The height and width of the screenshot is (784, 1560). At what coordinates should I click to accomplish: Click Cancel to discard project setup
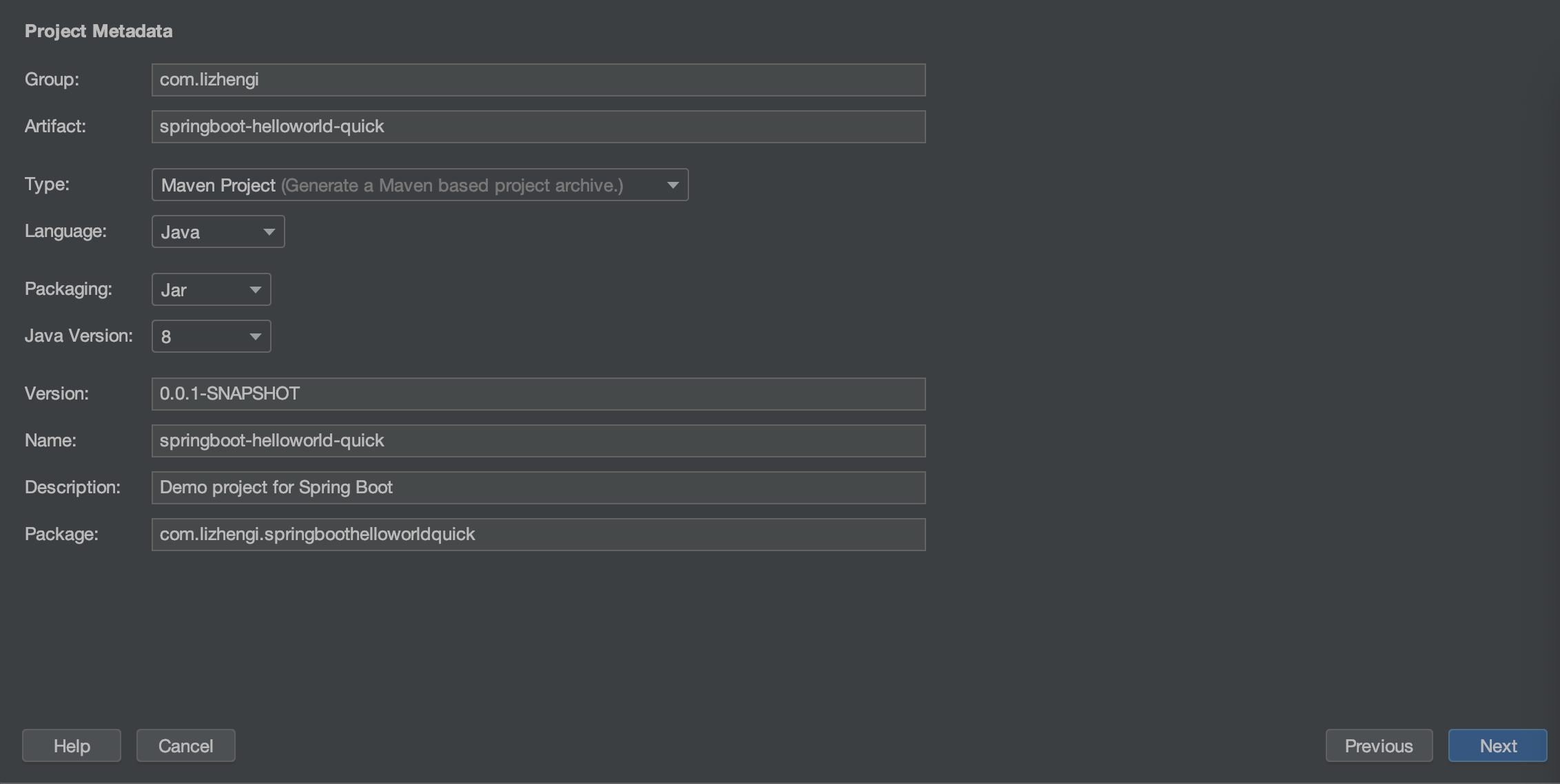(186, 745)
